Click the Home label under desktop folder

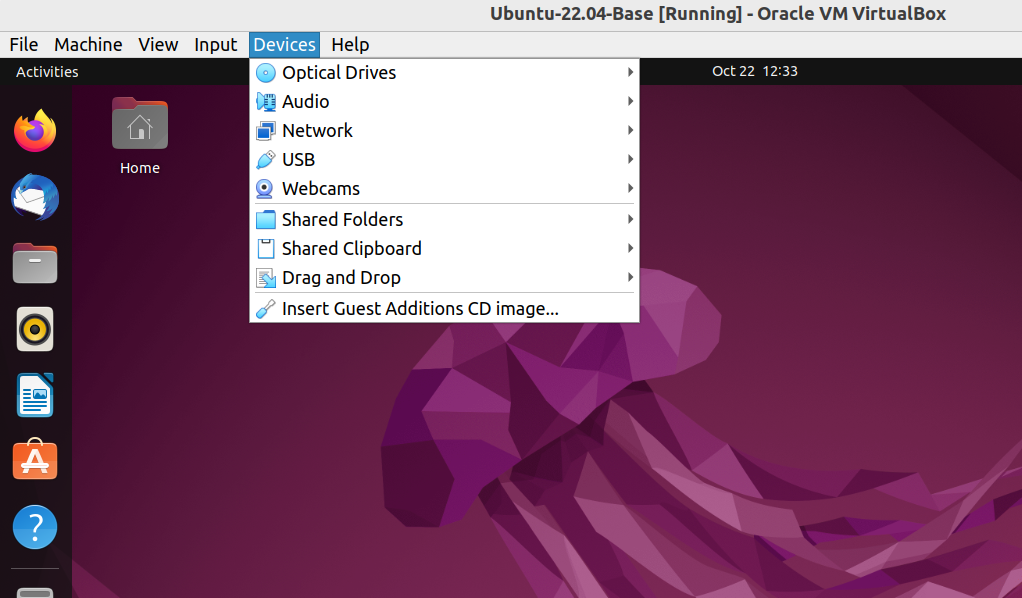139,168
